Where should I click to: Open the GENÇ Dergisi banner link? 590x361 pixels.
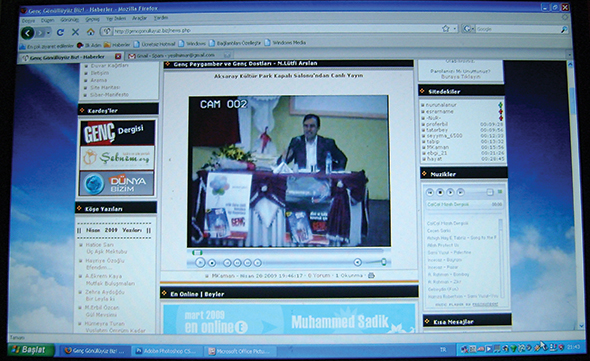117,133
